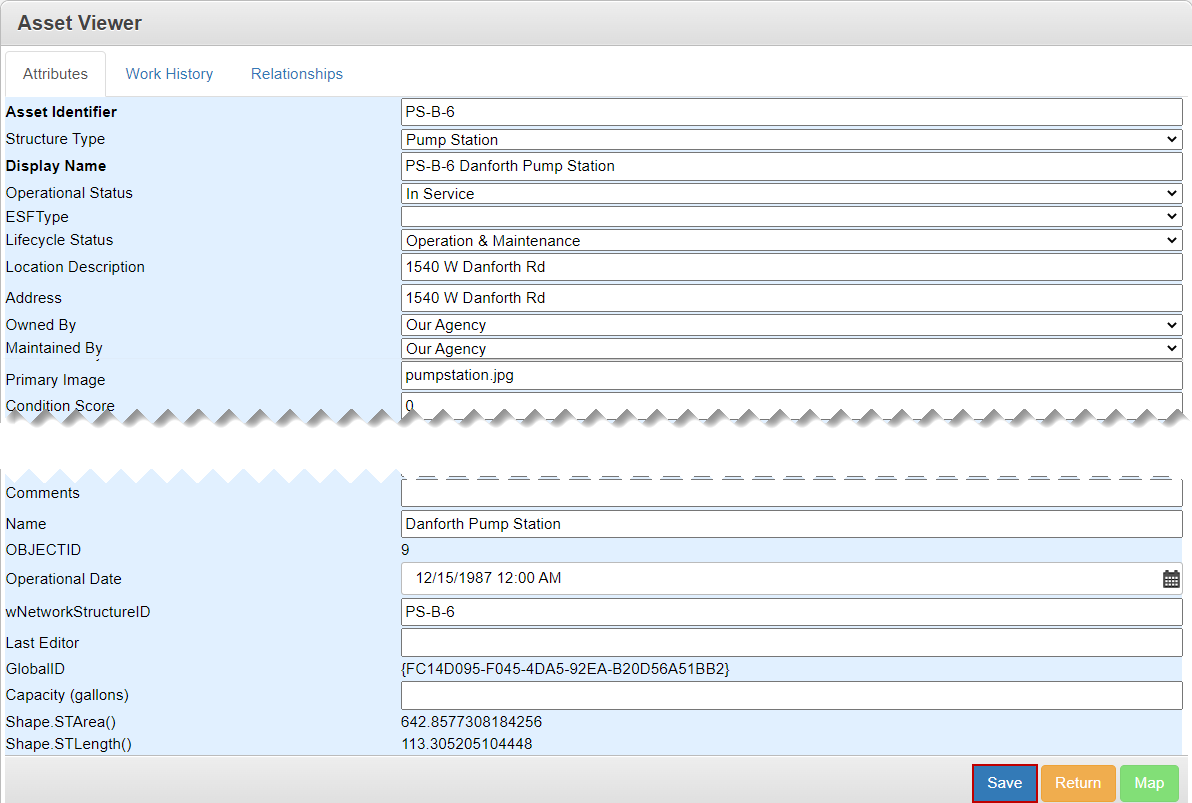Expand the Structure Type dropdown

point(791,140)
